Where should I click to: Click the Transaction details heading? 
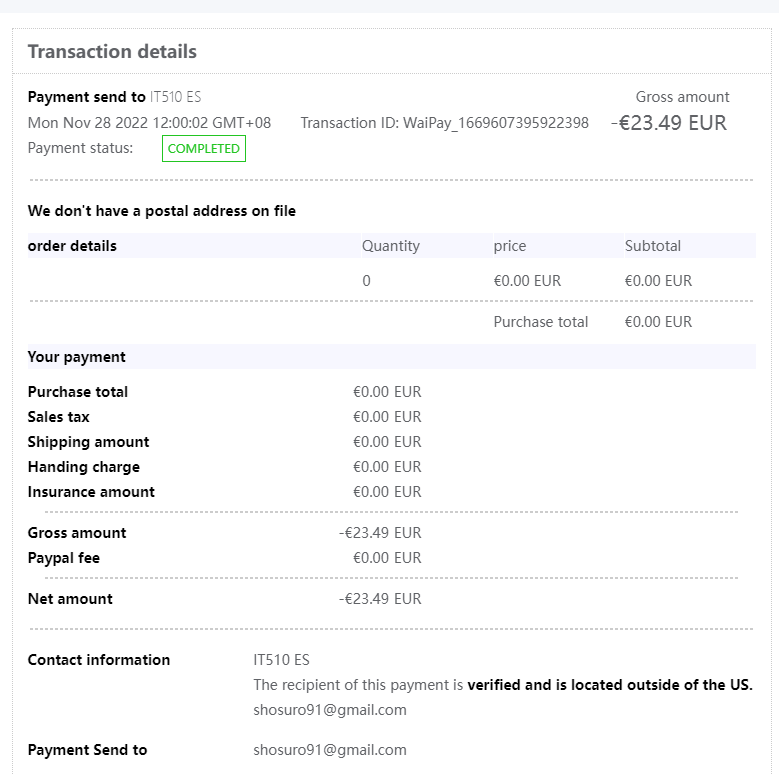point(112,52)
